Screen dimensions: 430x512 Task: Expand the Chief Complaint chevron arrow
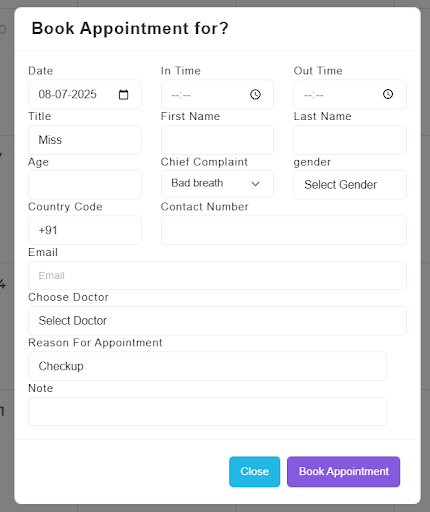(x=255, y=184)
